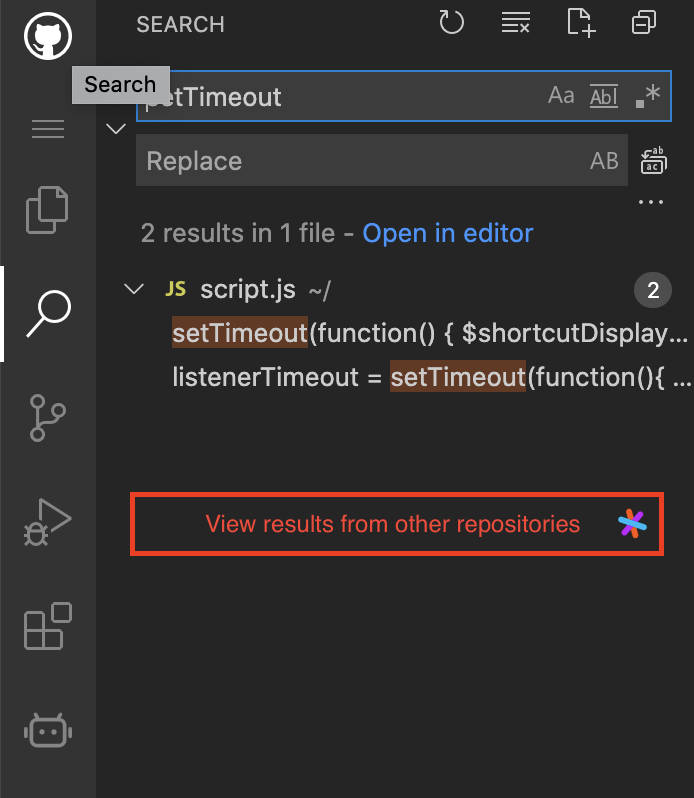Open the Explorer files view

pos(47,210)
